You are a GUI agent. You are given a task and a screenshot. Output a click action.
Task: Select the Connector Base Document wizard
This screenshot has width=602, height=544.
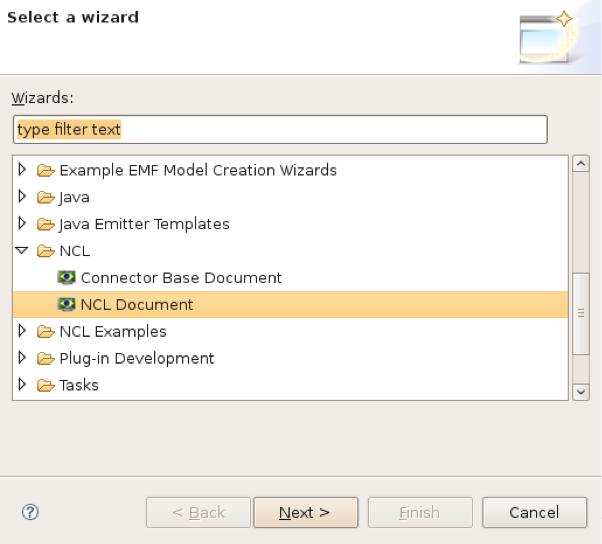click(x=180, y=278)
